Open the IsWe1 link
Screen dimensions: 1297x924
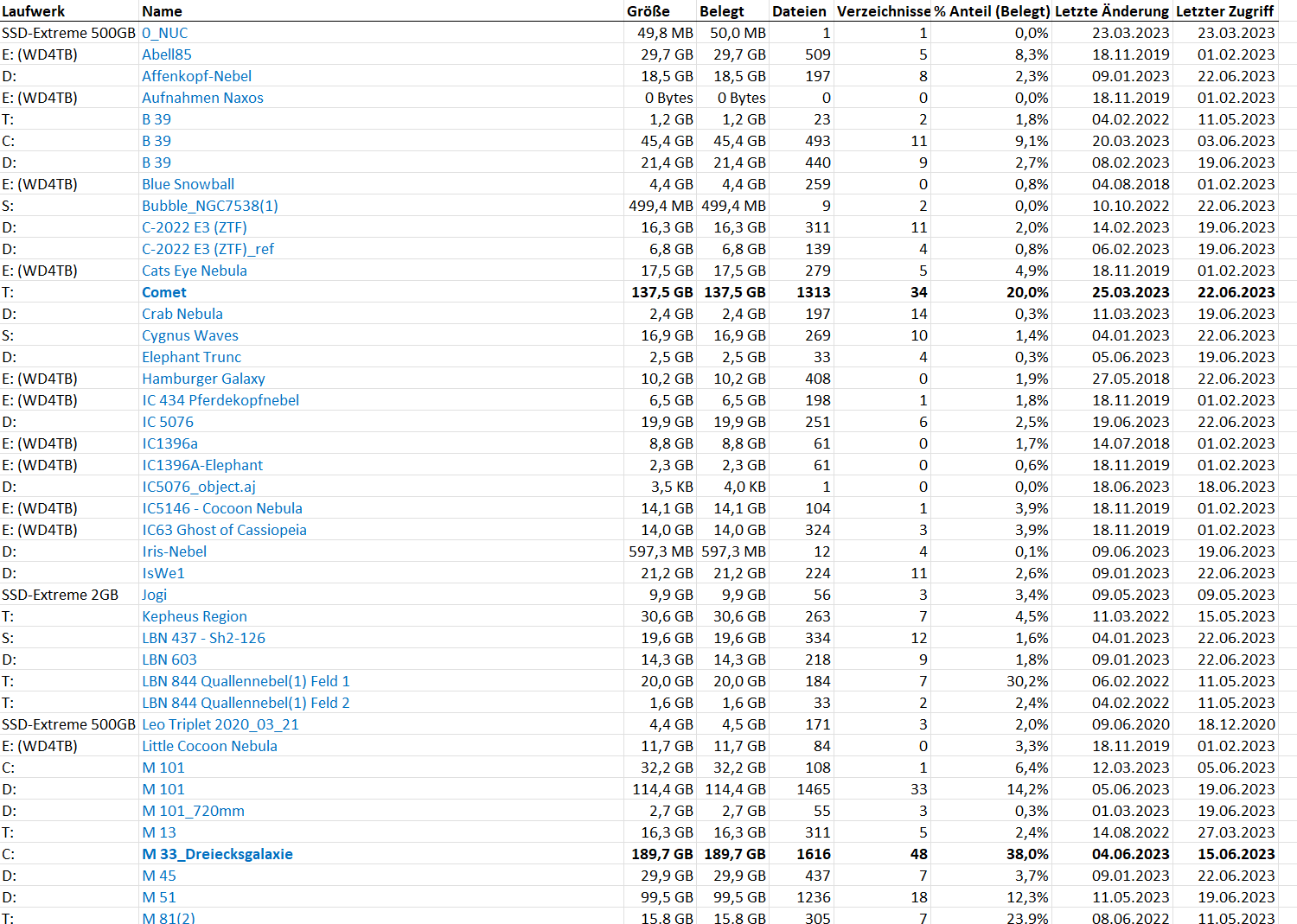pos(163,573)
